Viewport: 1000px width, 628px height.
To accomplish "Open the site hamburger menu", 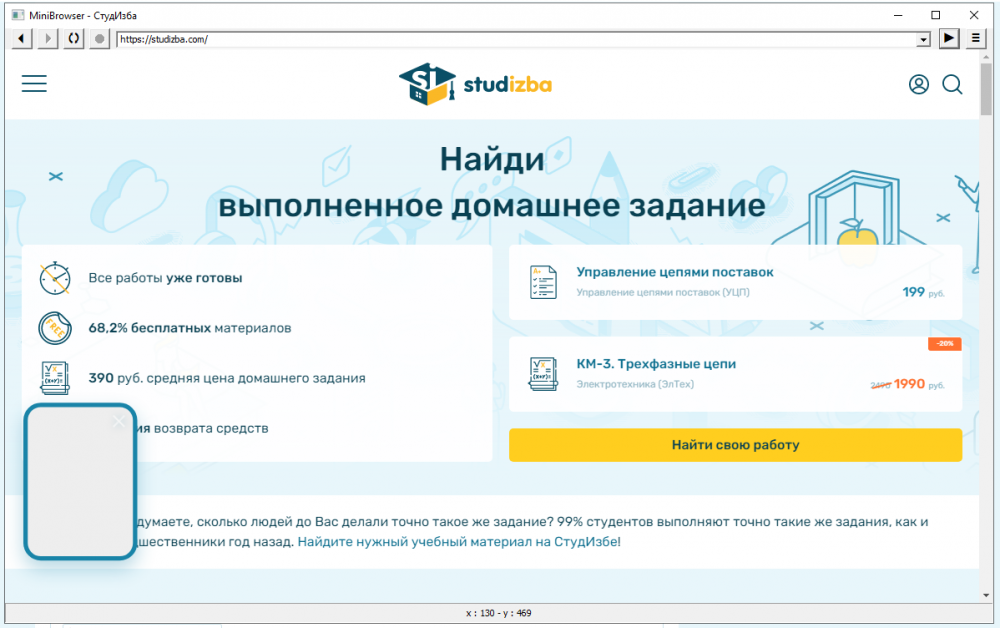I will tap(34, 84).
